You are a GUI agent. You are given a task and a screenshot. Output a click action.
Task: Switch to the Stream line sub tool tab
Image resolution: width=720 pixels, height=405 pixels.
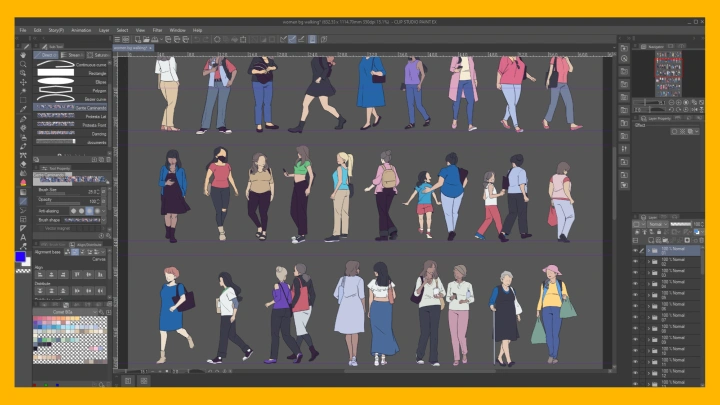point(73,55)
